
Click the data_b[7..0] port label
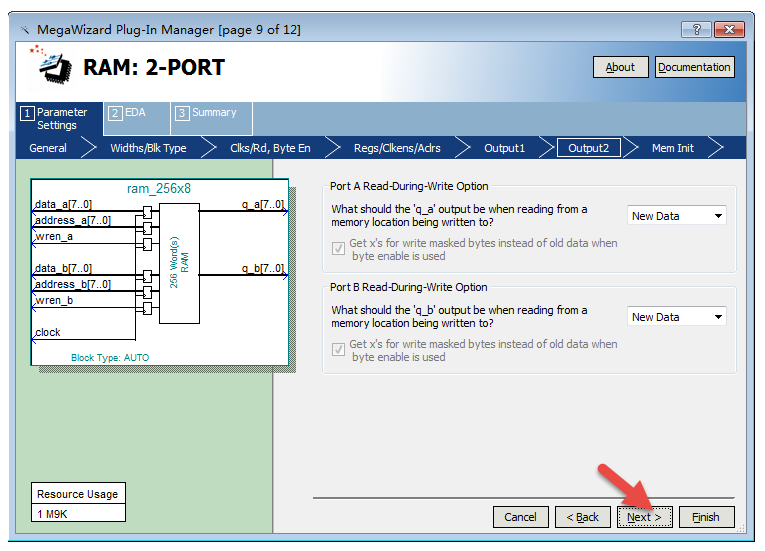pos(63,268)
